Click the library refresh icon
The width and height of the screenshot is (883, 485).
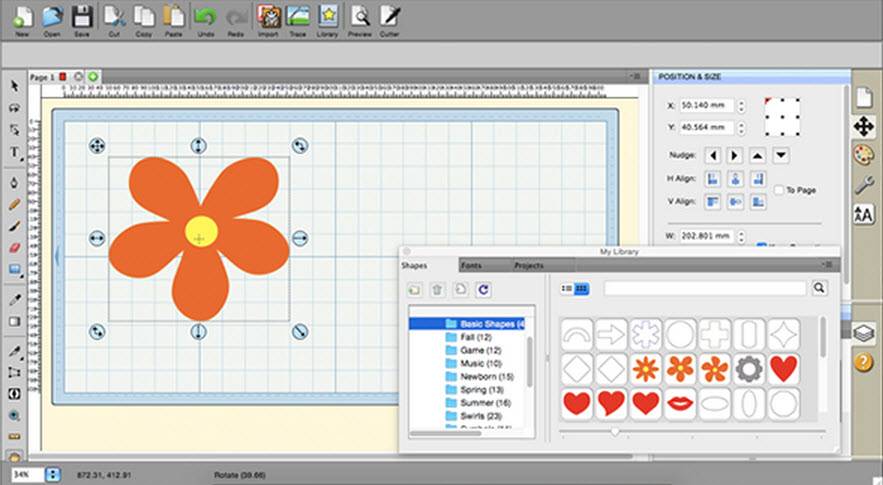[x=483, y=289]
